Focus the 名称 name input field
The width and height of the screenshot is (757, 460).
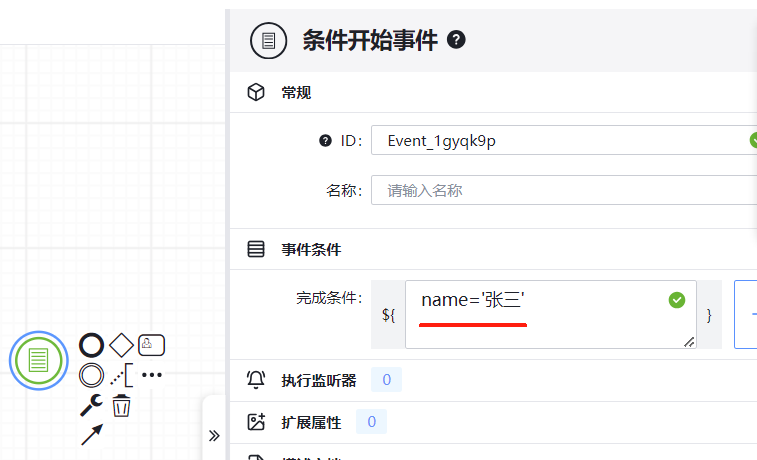(x=564, y=190)
